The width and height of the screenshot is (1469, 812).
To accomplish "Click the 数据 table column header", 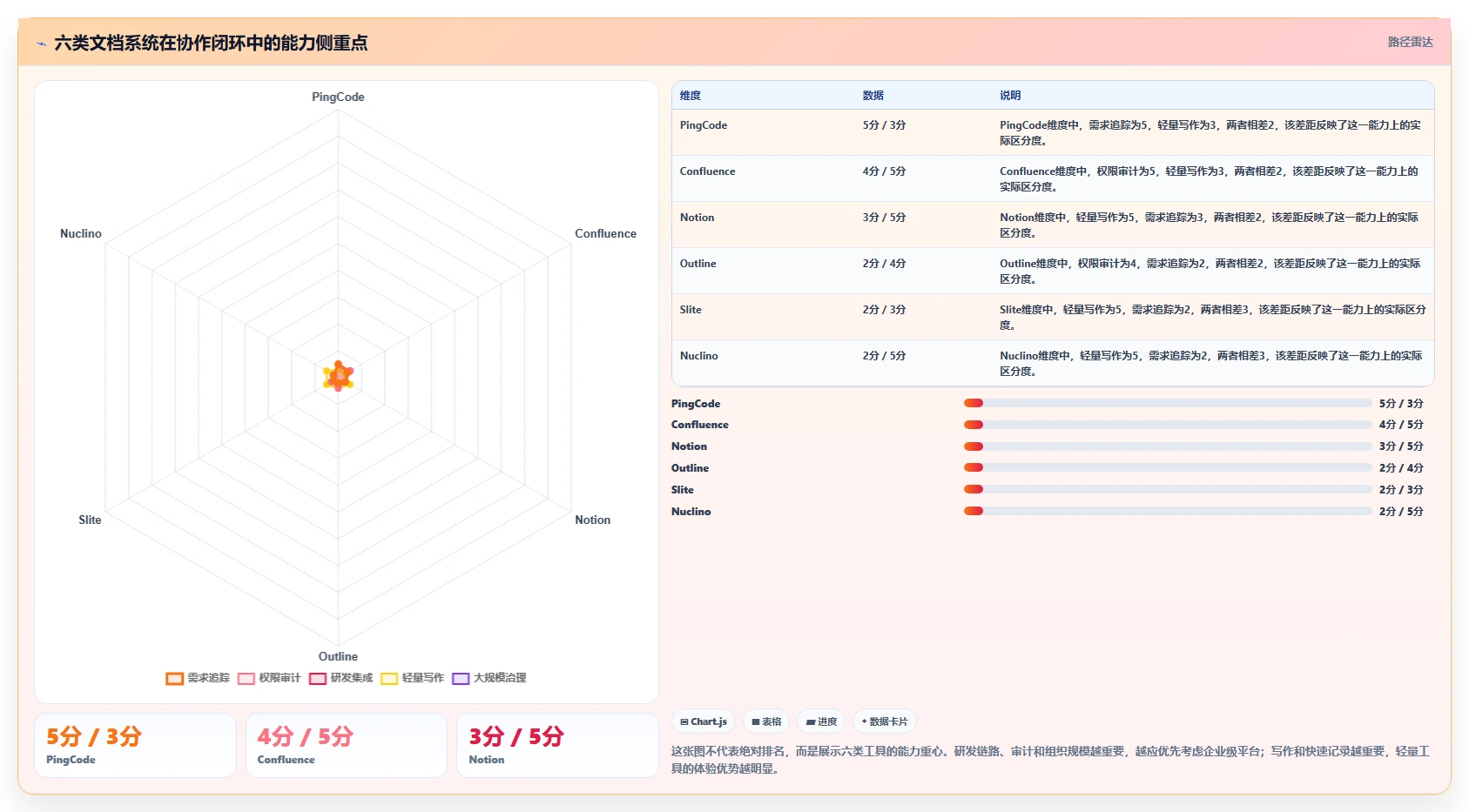I will coord(873,96).
